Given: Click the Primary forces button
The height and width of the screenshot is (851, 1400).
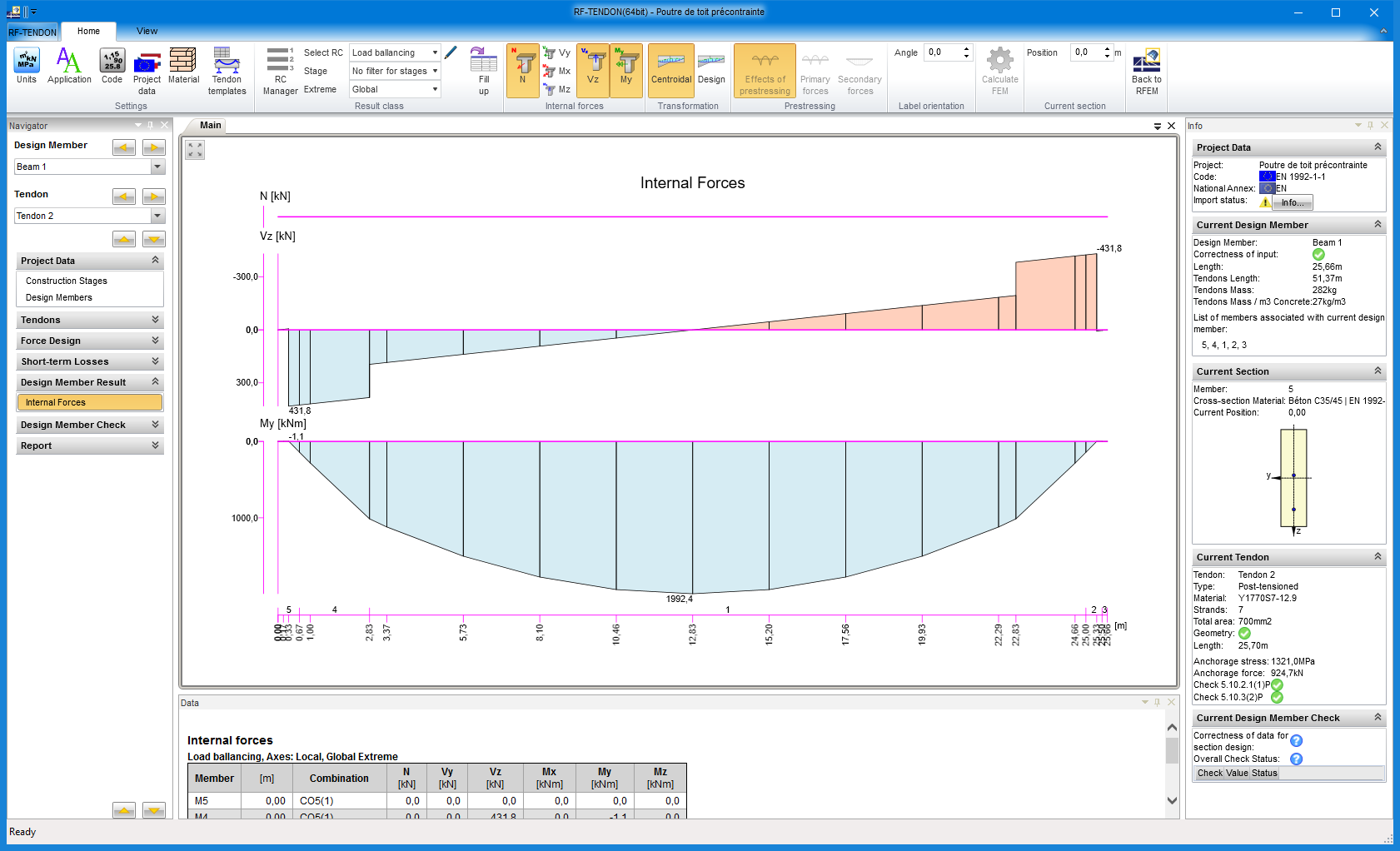Looking at the screenshot, I should pyautogui.click(x=815, y=71).
